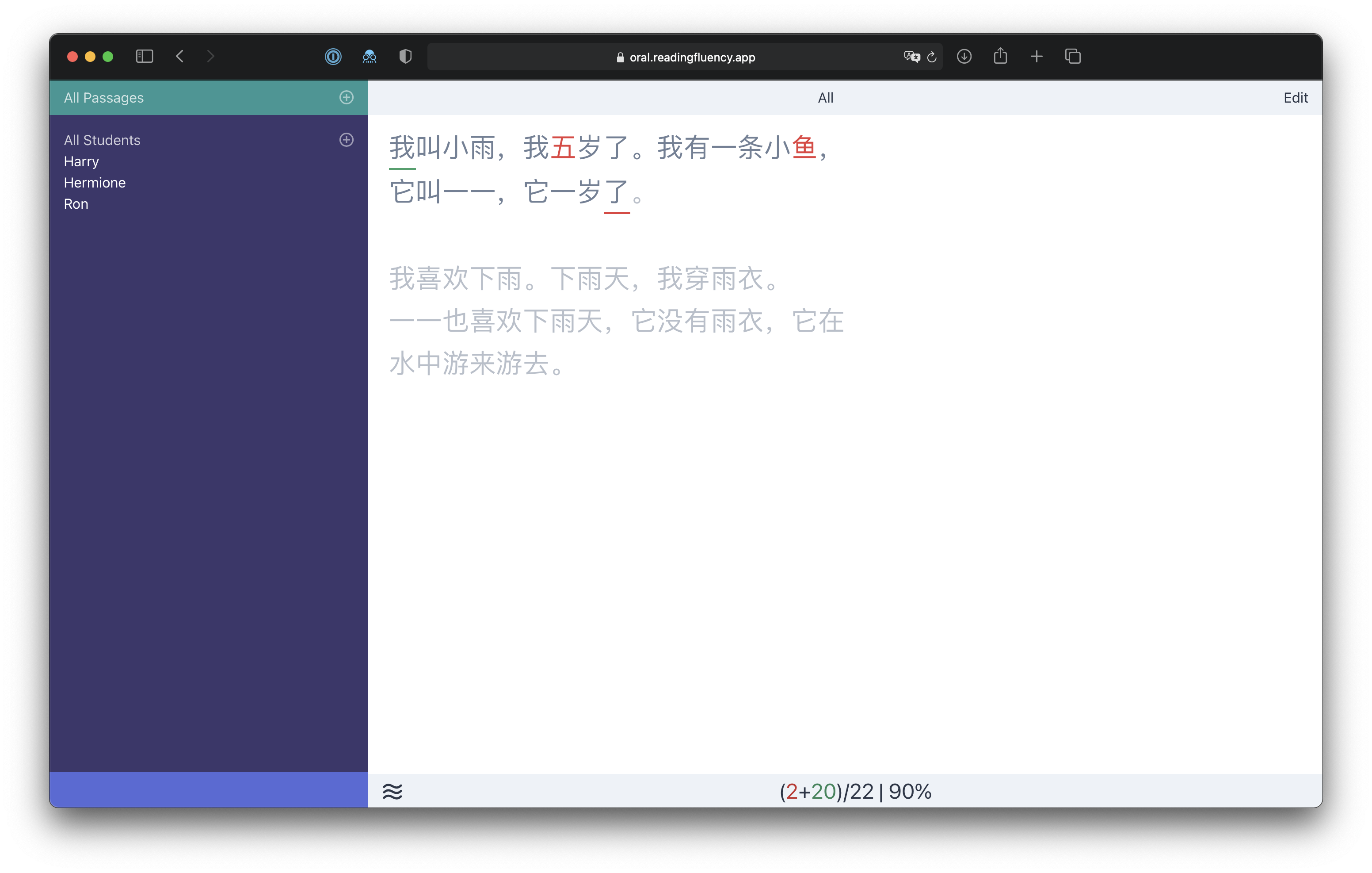The width and height of the screenshot is (1372, 873).
Task: Click the share icon
Action: tap(1001, 57)
